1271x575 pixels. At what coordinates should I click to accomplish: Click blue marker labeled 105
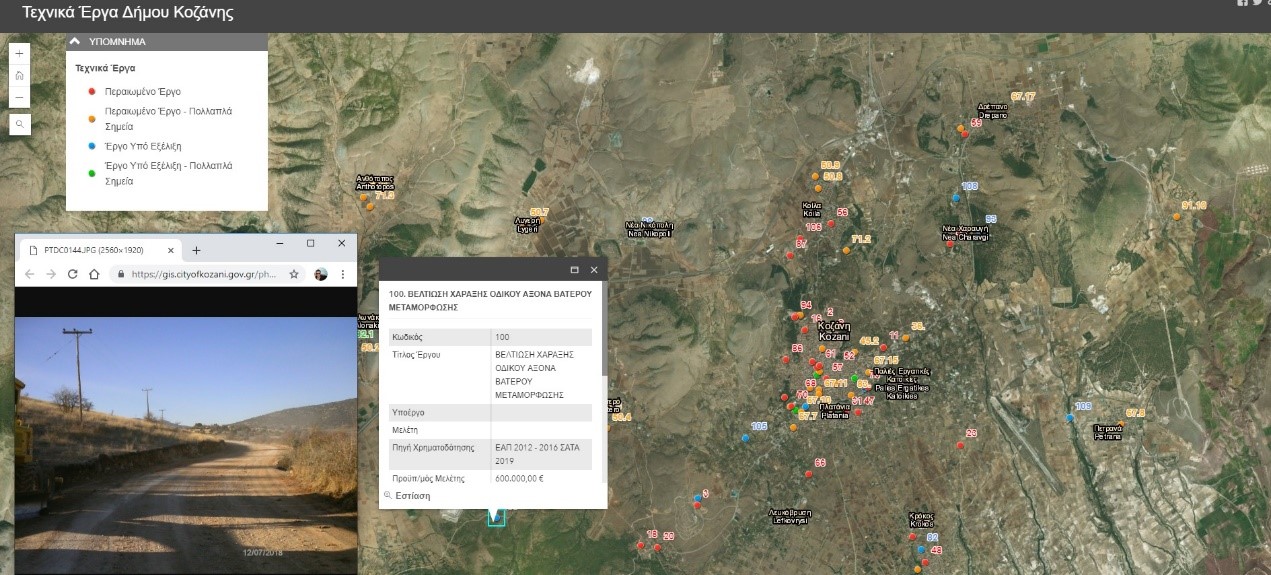point(745,438)
